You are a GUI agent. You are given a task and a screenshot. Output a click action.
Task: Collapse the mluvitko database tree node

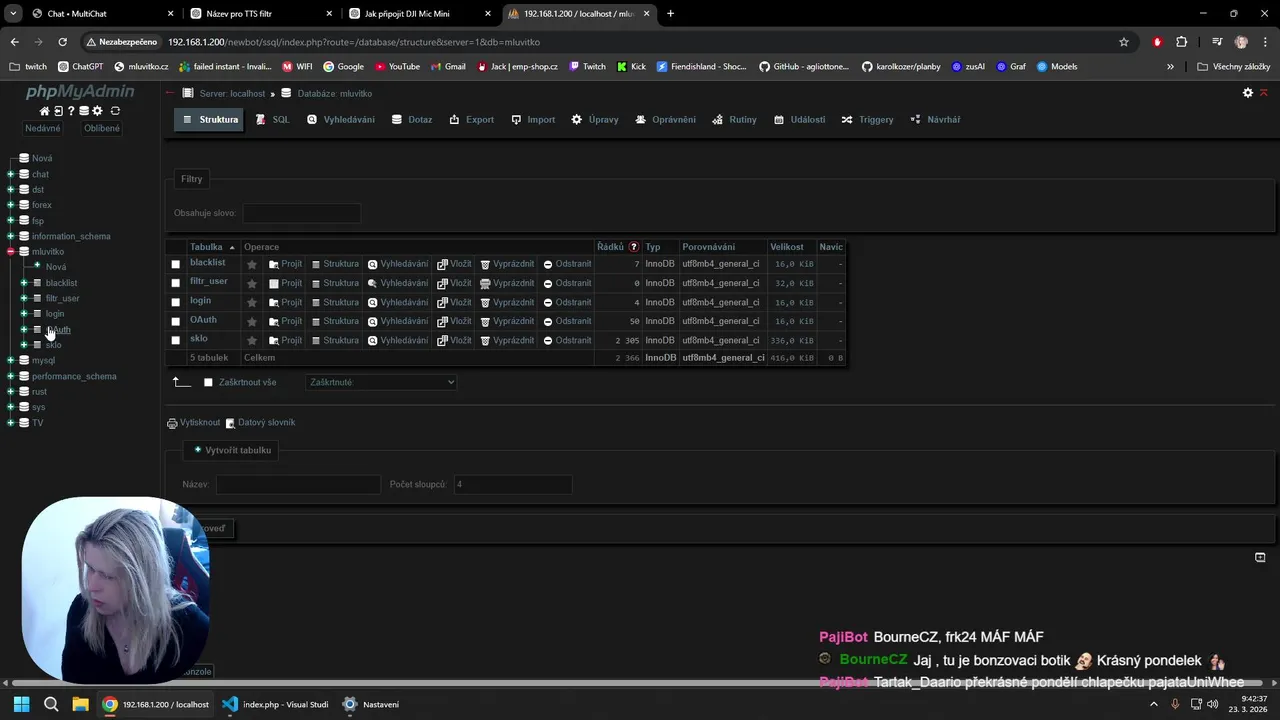[x=10, y=252]
